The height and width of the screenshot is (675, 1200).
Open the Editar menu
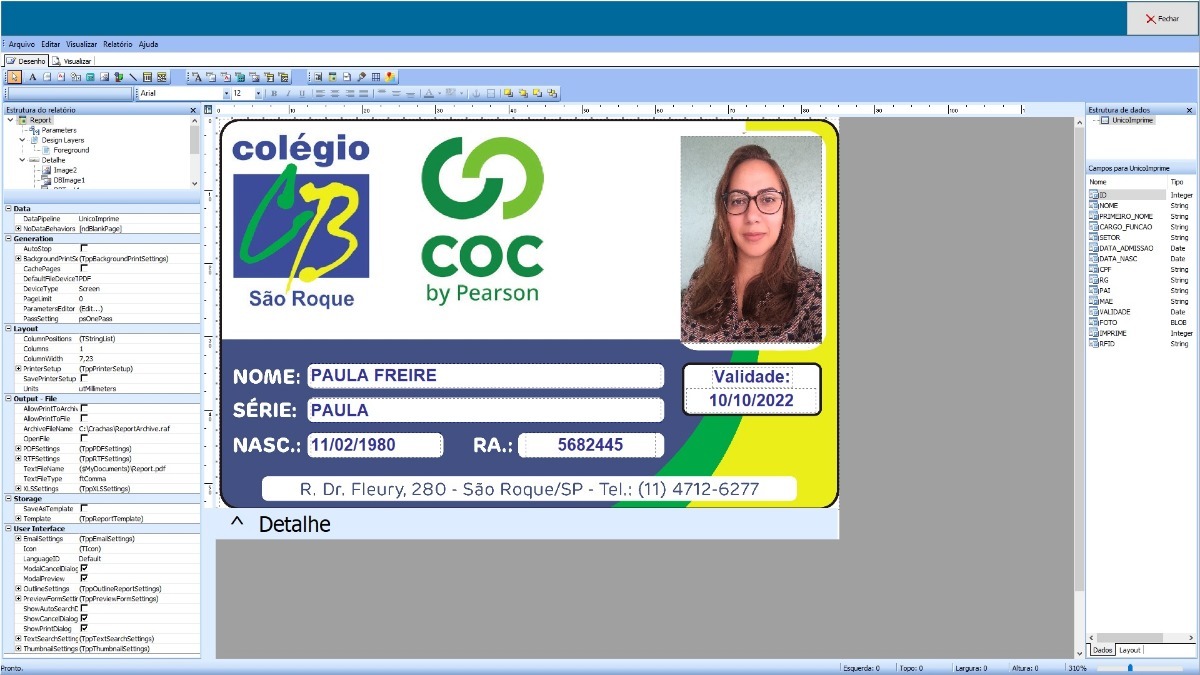point(50,44)
